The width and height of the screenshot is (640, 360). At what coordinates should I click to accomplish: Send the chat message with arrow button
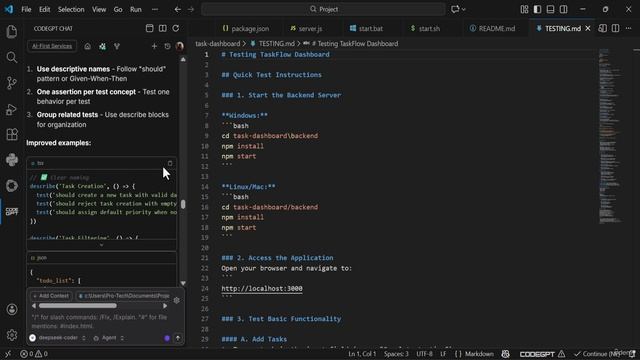[178, 338]
